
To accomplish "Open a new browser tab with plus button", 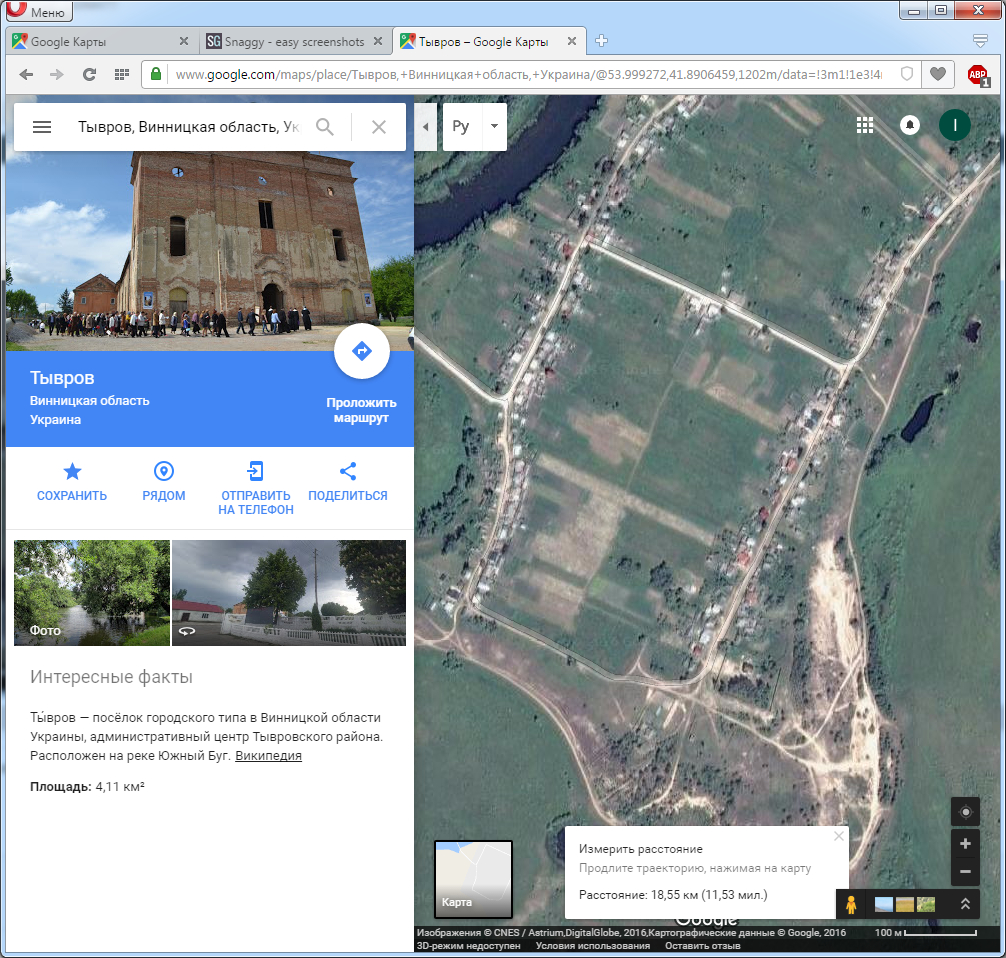I will coord(601,41).
